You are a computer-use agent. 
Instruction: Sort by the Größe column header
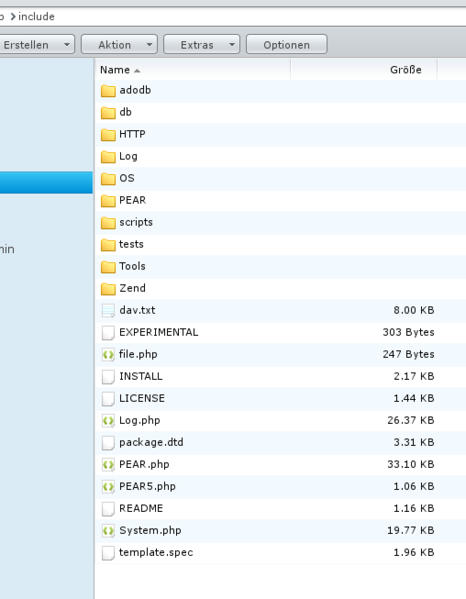364,70
